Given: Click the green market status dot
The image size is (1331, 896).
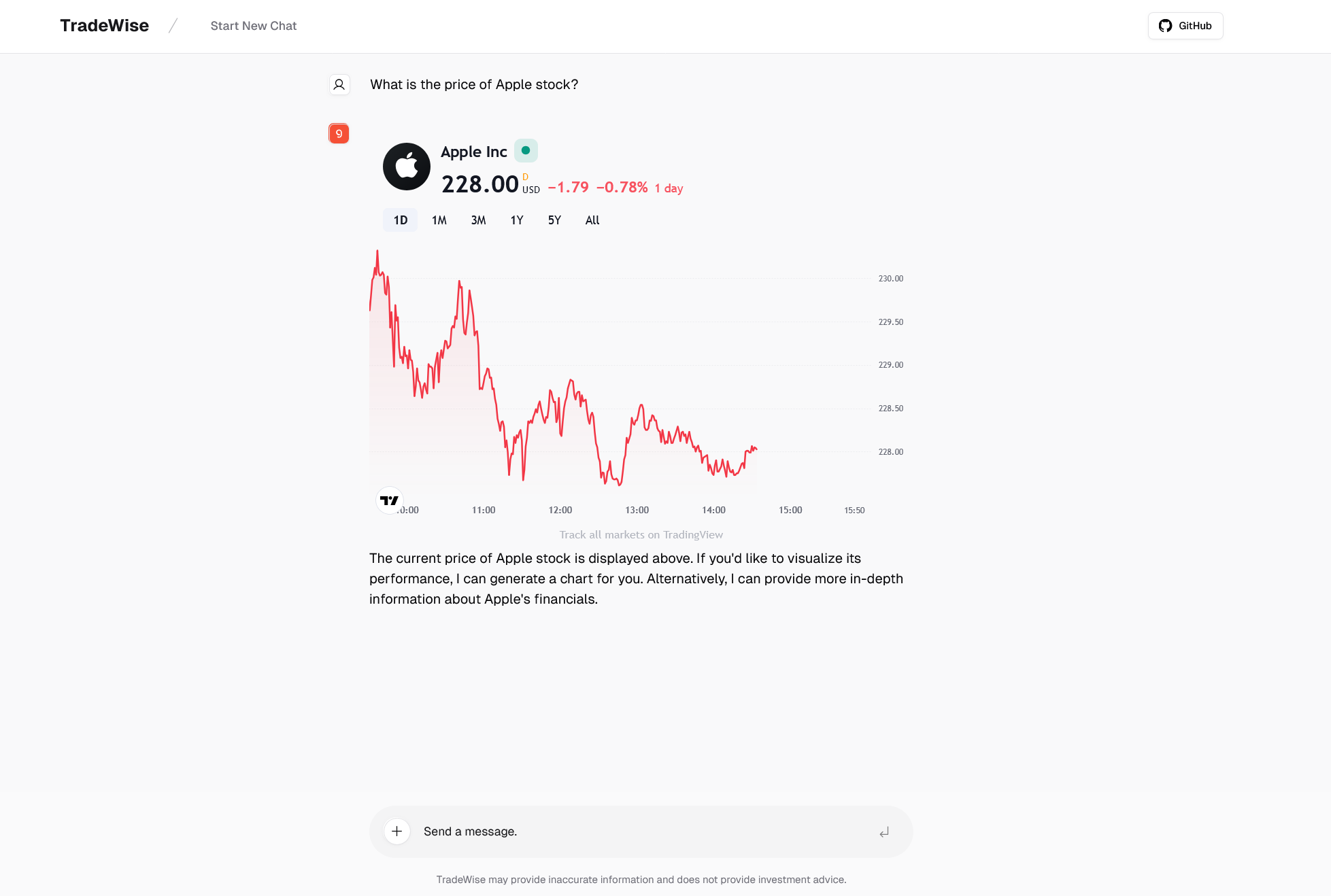Looking at the screenshot, I should (x=525, y=150).
